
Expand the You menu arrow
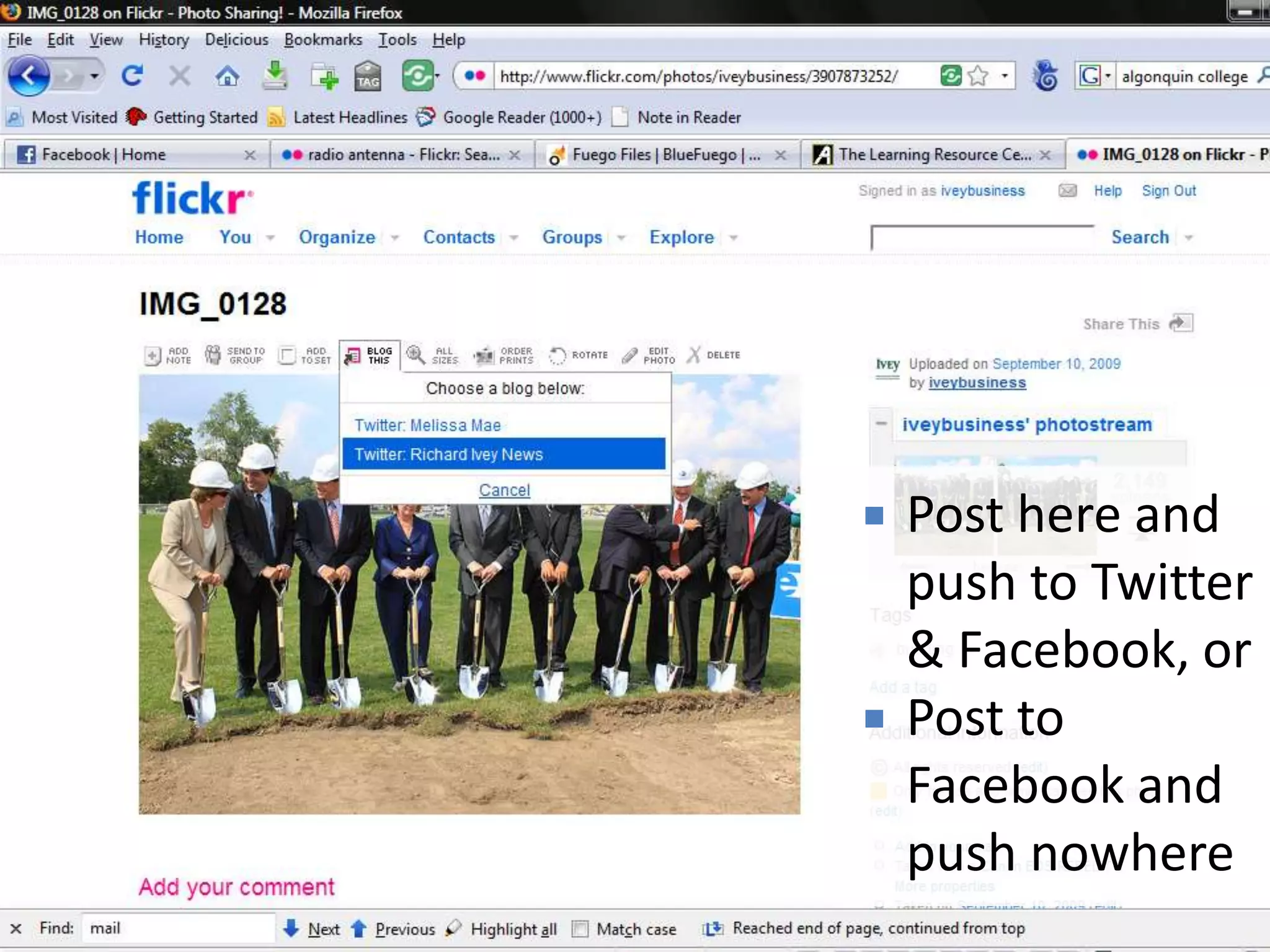coord(270,238)
